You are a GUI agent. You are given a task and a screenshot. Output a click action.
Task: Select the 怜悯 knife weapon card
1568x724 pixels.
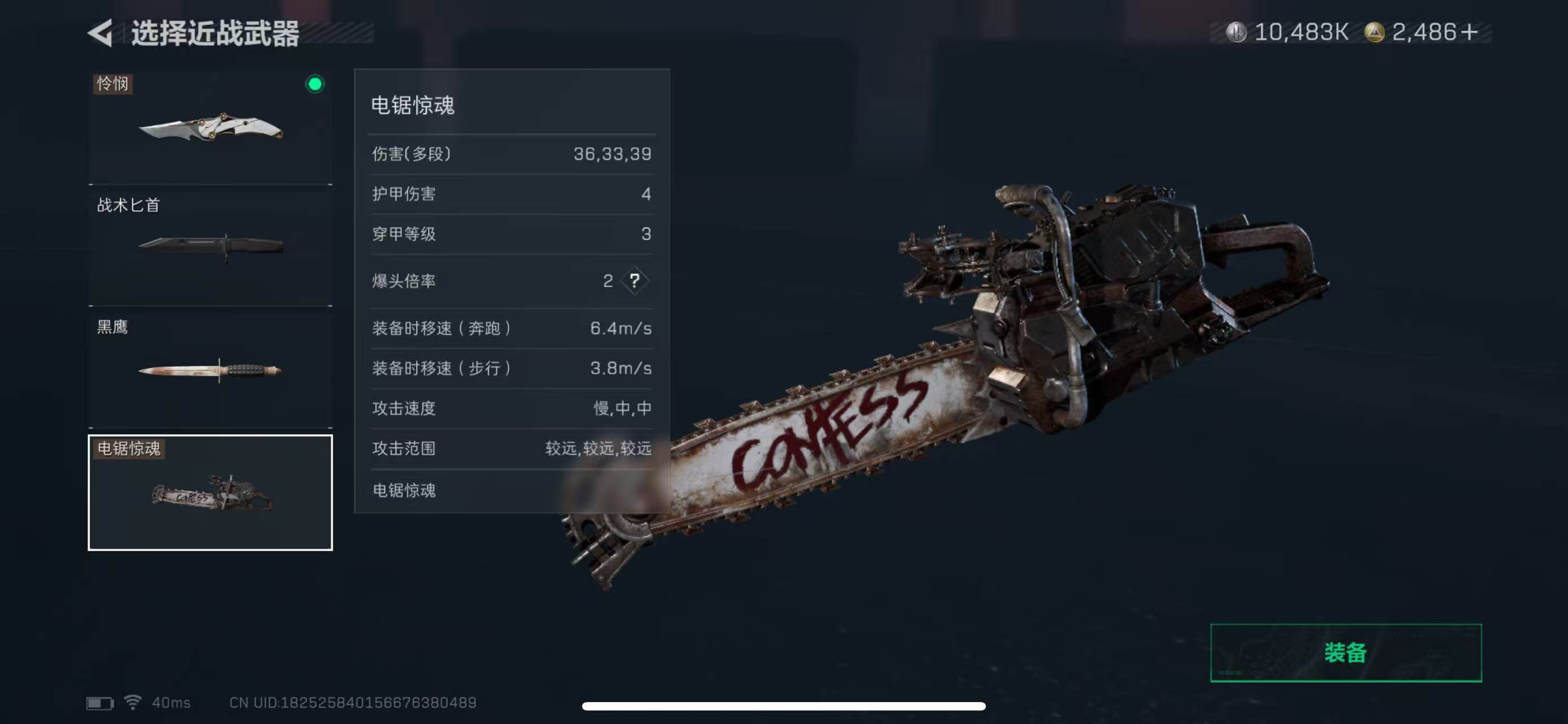(211, 126)
